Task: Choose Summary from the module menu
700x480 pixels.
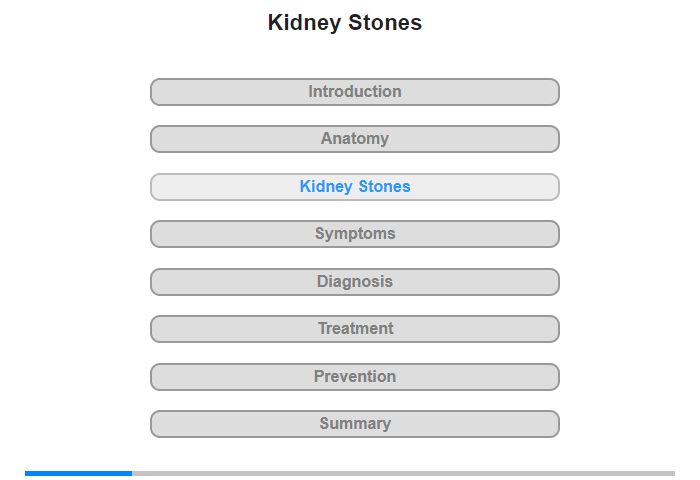Action: pyautogui.click(x=355, y=424)
